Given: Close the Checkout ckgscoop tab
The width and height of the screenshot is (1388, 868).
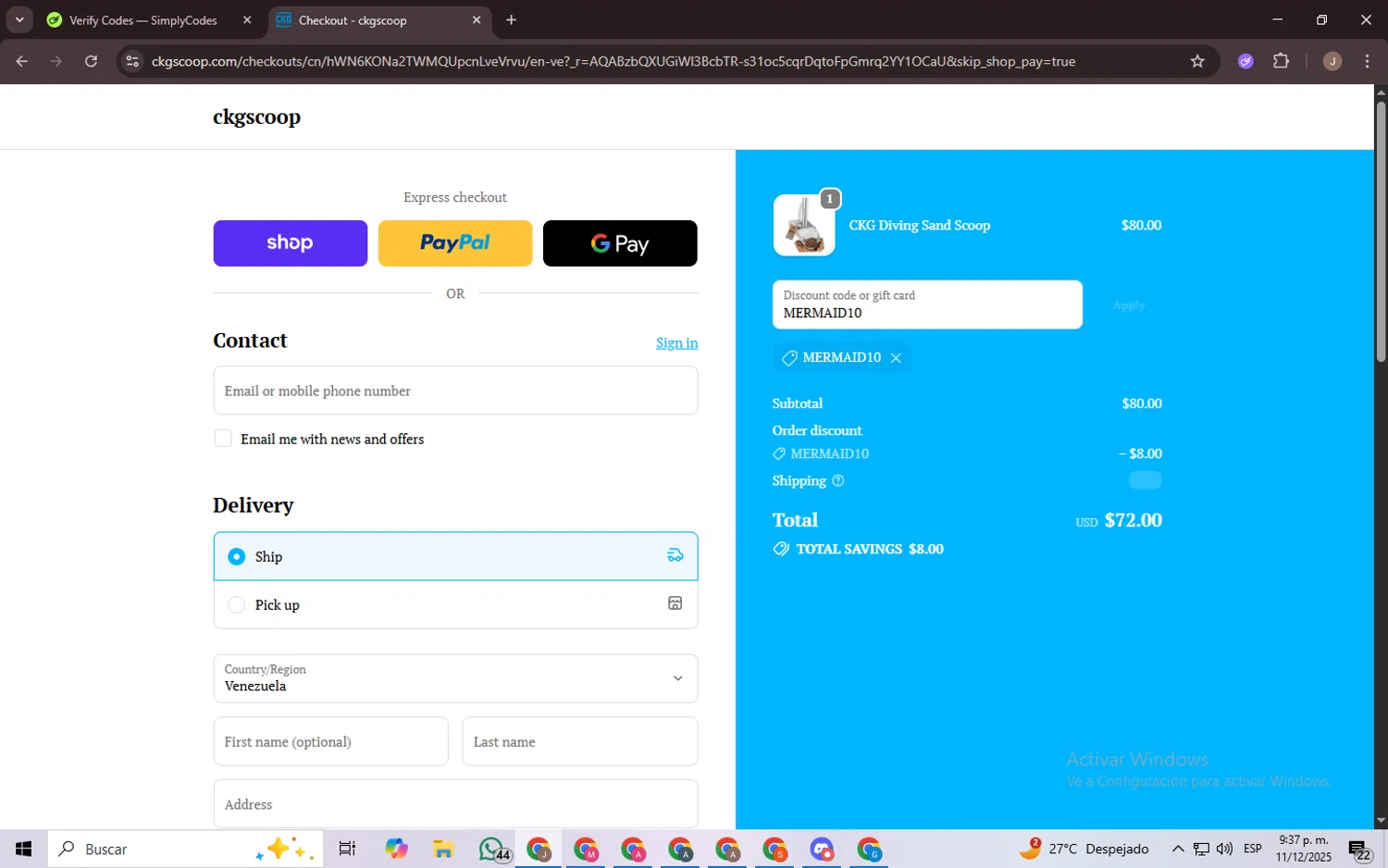Looking at the screenshot, I should click(477, 20).
